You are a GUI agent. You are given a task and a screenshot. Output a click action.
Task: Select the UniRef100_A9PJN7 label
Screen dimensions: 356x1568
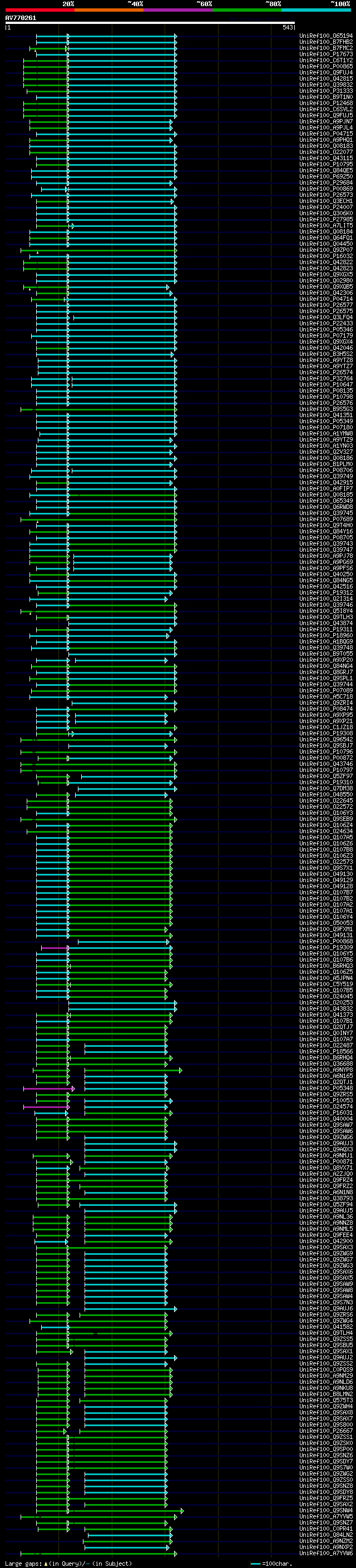coord(325,122)
